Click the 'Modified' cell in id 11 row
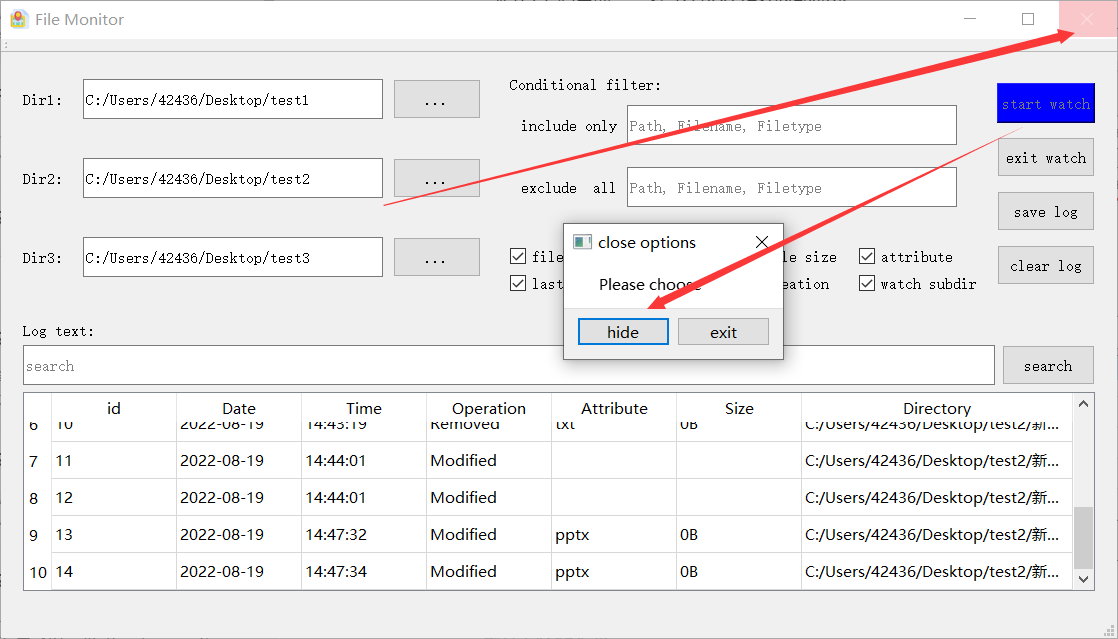This screenshot has width=1118, height=639. click(489, 461)
